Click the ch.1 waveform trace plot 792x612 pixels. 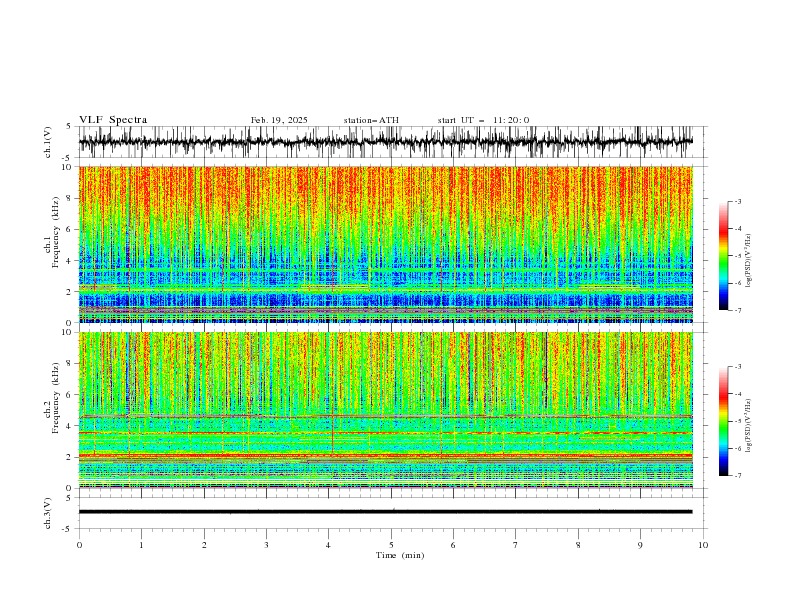click(386, 142)
